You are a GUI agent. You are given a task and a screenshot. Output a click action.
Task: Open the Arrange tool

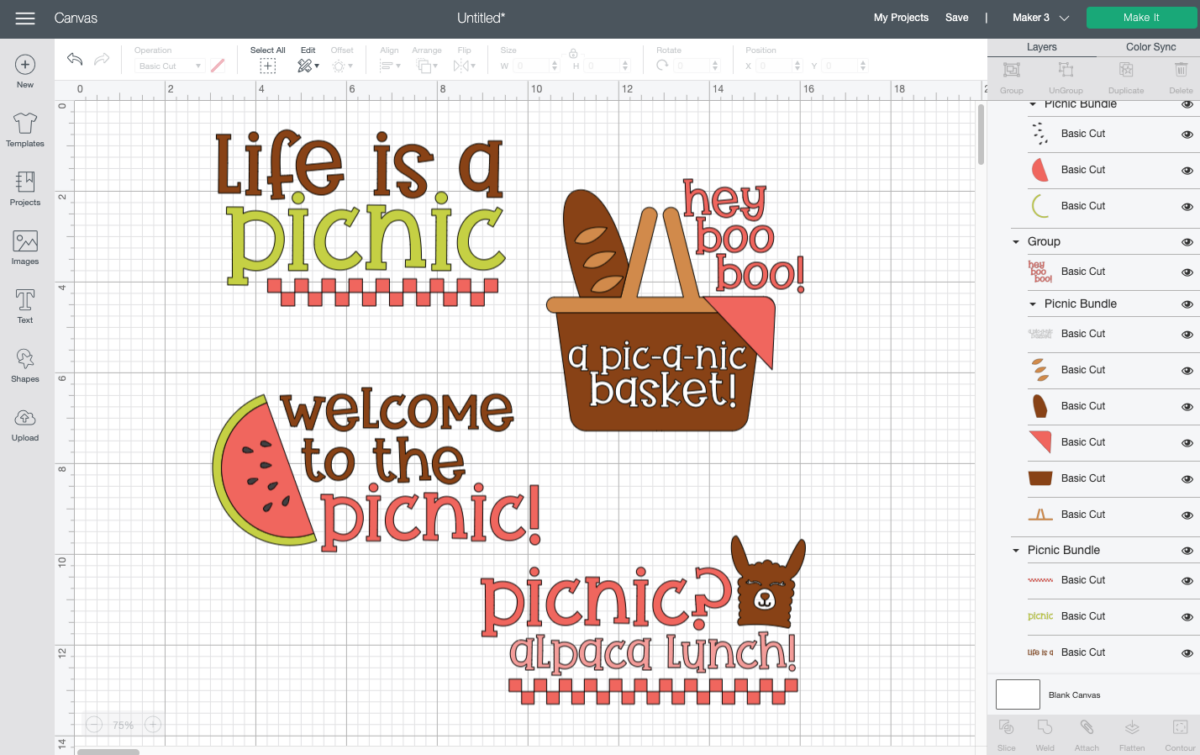tap(426, 66)
